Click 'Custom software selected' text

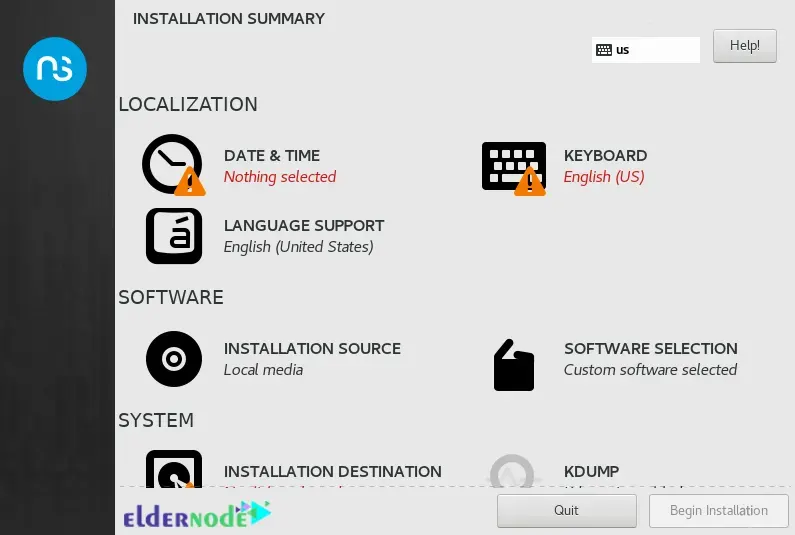coord(651,370)
